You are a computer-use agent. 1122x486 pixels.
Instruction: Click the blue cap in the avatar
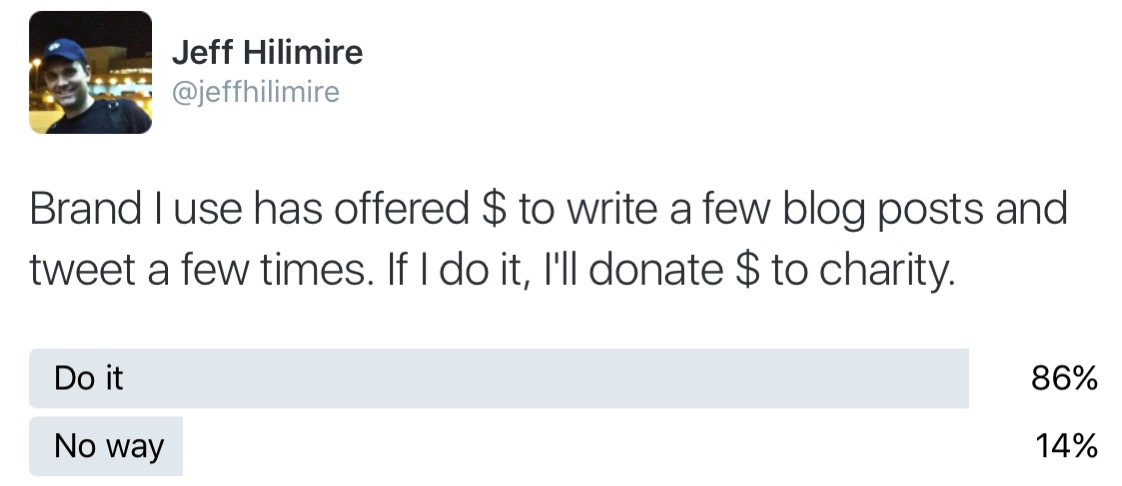(64, 53)
